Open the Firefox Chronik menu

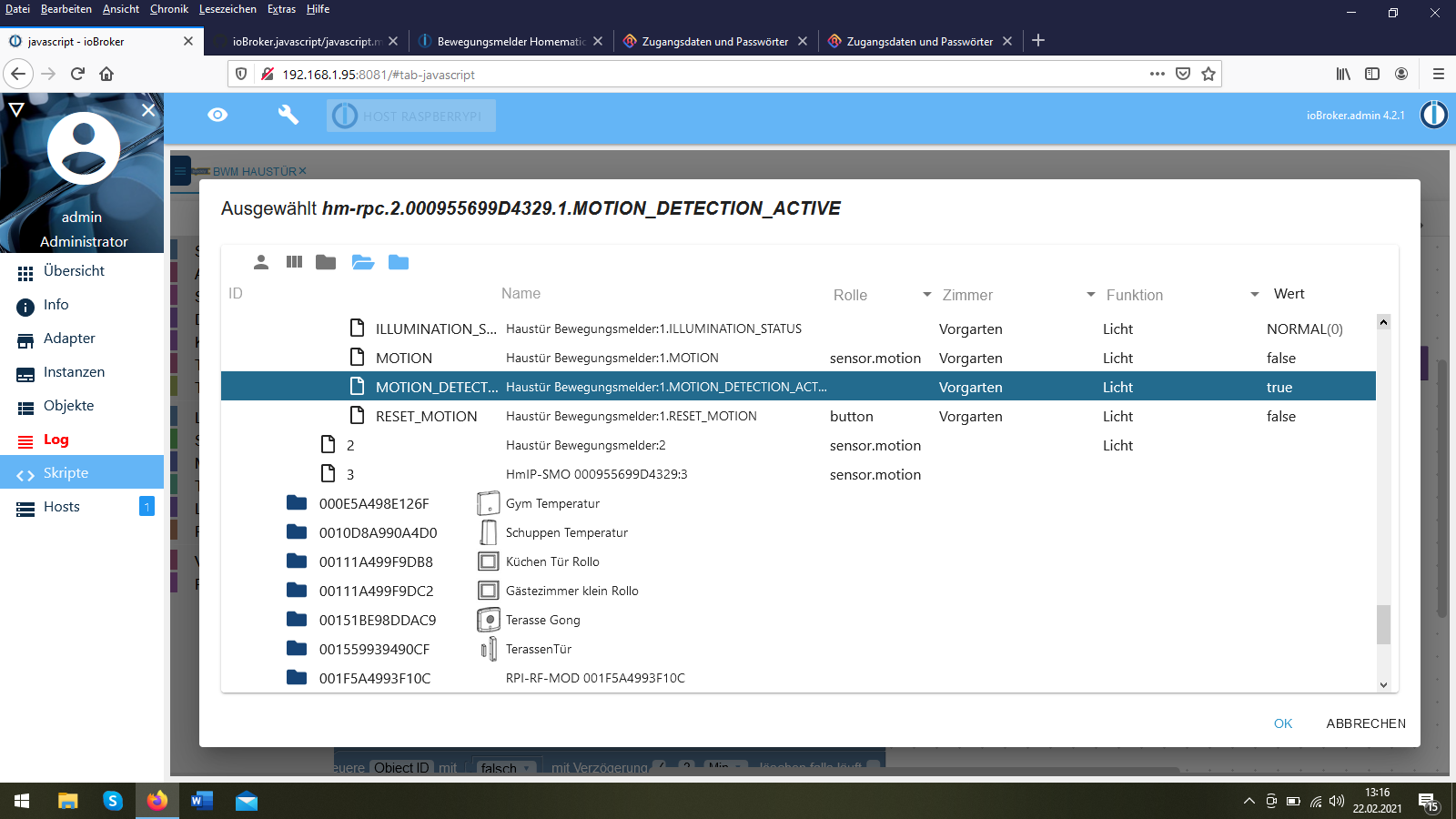pyautogui.click(x=169, y=9)
